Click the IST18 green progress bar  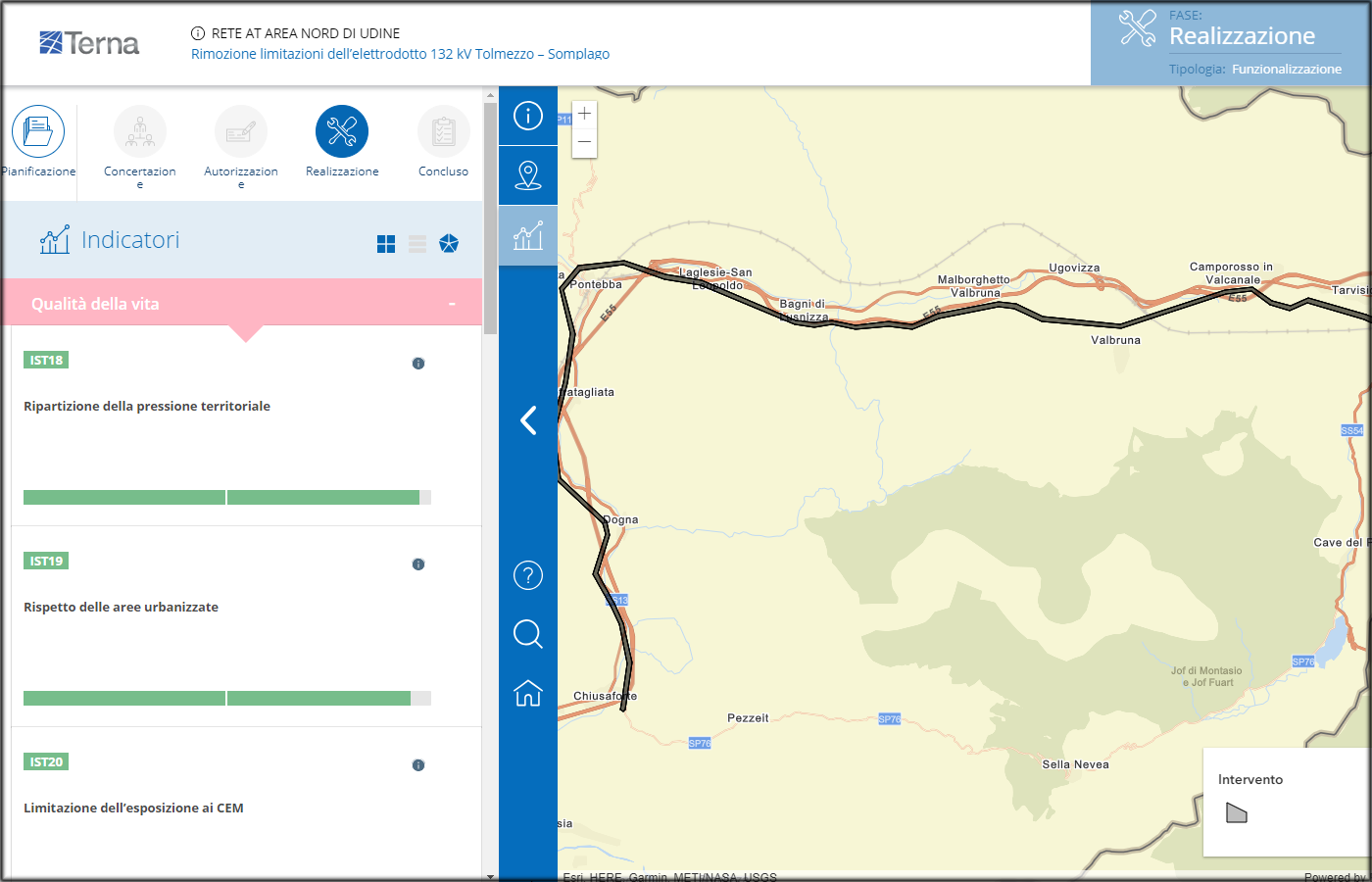pos(221,498)
